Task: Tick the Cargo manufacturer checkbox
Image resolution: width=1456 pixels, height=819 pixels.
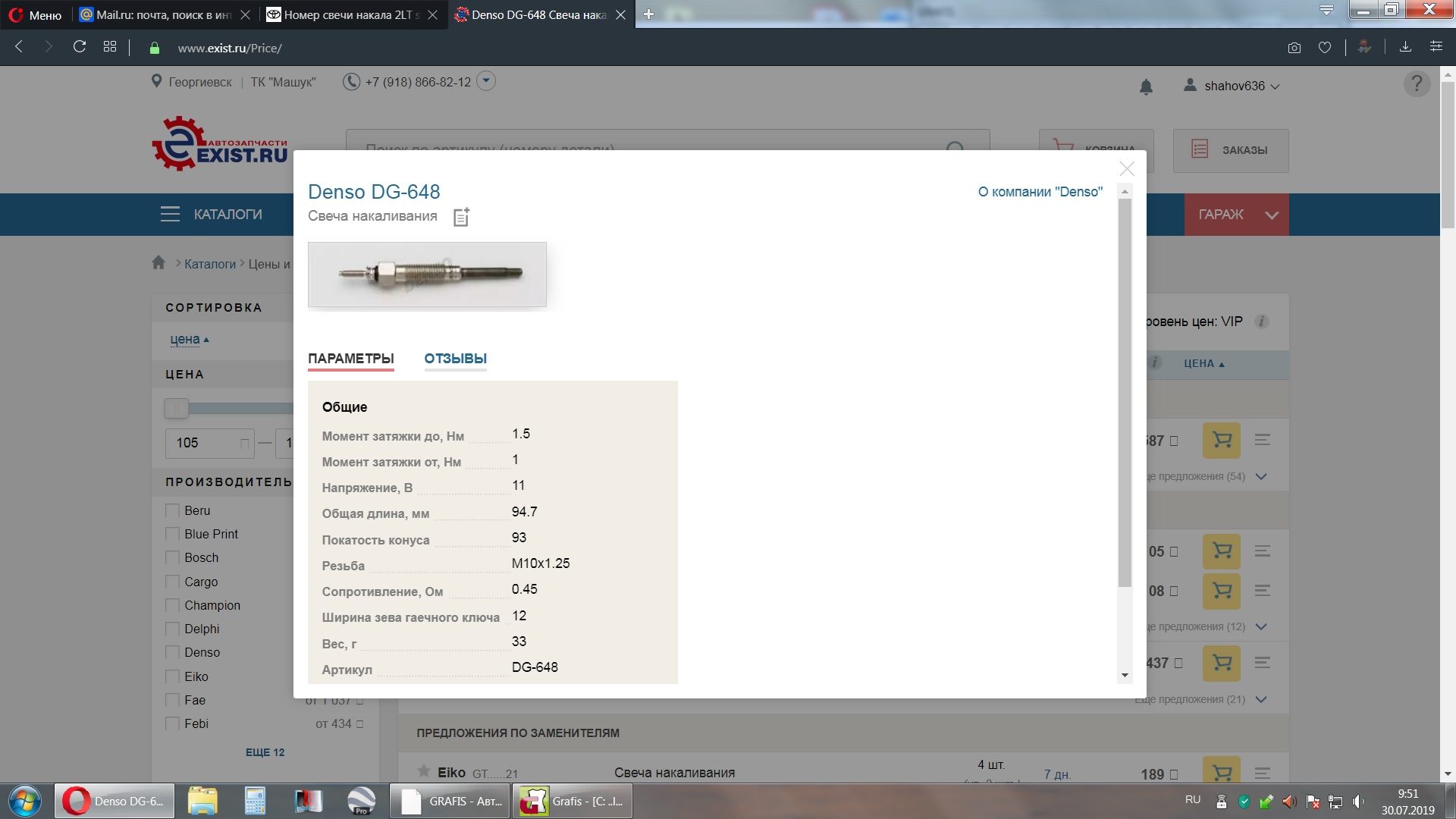Action: point(173,582)
